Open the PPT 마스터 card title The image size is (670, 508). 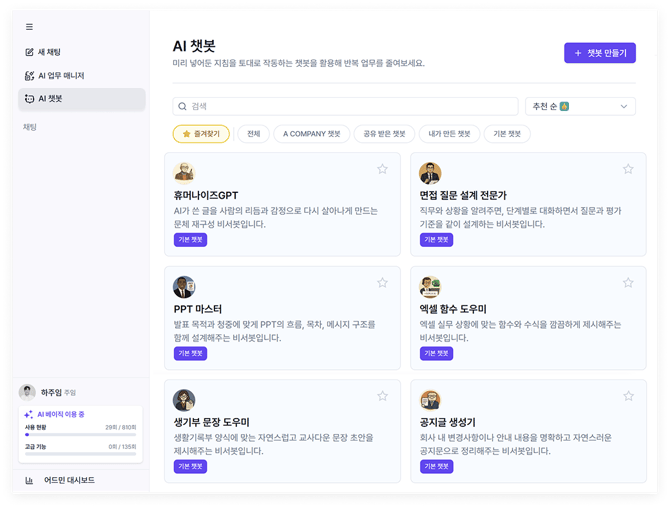[198, 309]
